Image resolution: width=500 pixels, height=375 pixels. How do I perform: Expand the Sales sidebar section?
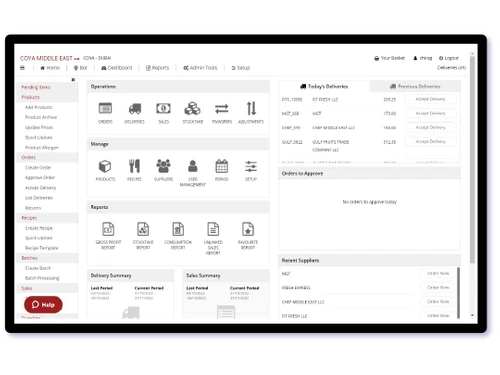[x=47, y=288]
